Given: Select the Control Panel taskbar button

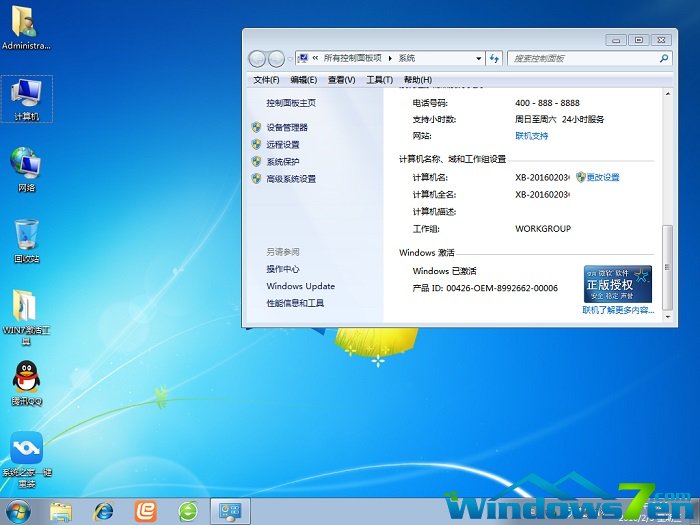Looking at the screenshot, I should [230, 512].
